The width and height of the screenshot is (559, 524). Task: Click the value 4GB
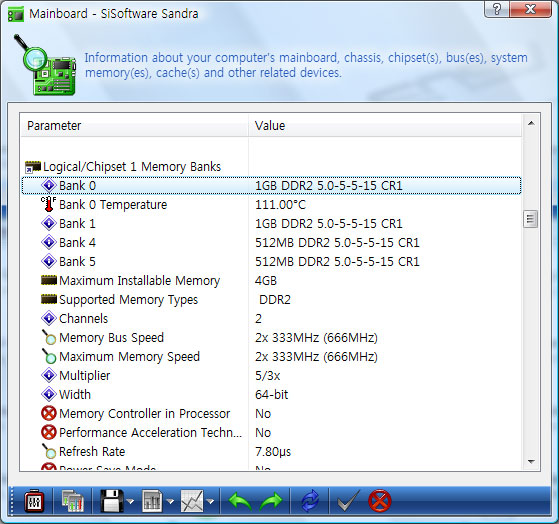[x=266, y=281]
